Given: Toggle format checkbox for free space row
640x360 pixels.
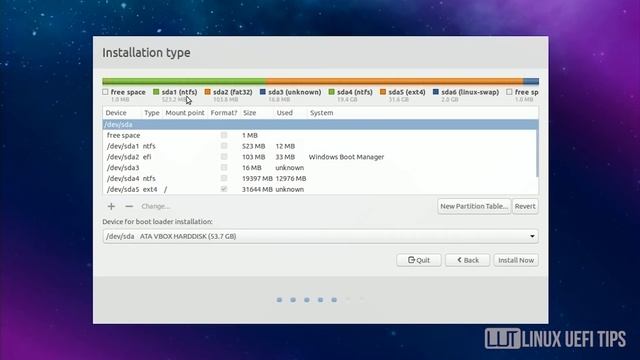Looking at the screenshot, I should (224, 135).
